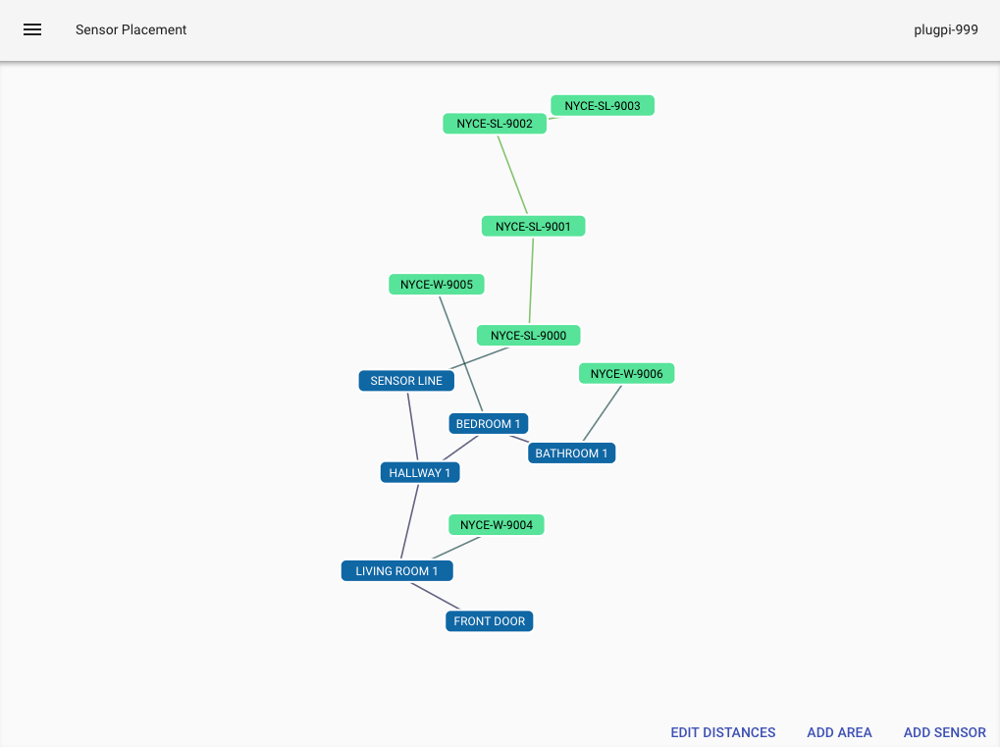
Task: Click the SENSOR LINE area node
Action: tap(406, 381)
